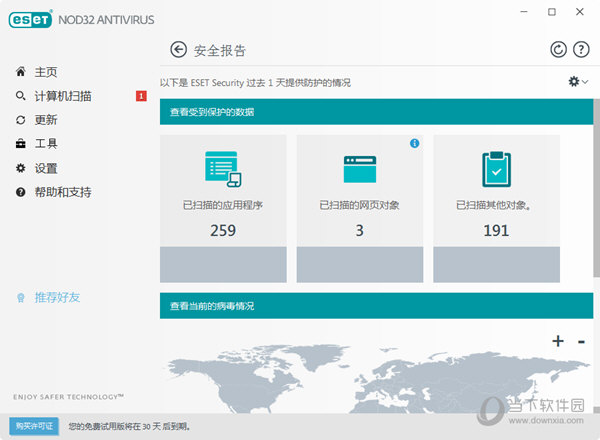Open 设置 in the sidebar
This screenshot has width=600, height=440.
(46, 168)
